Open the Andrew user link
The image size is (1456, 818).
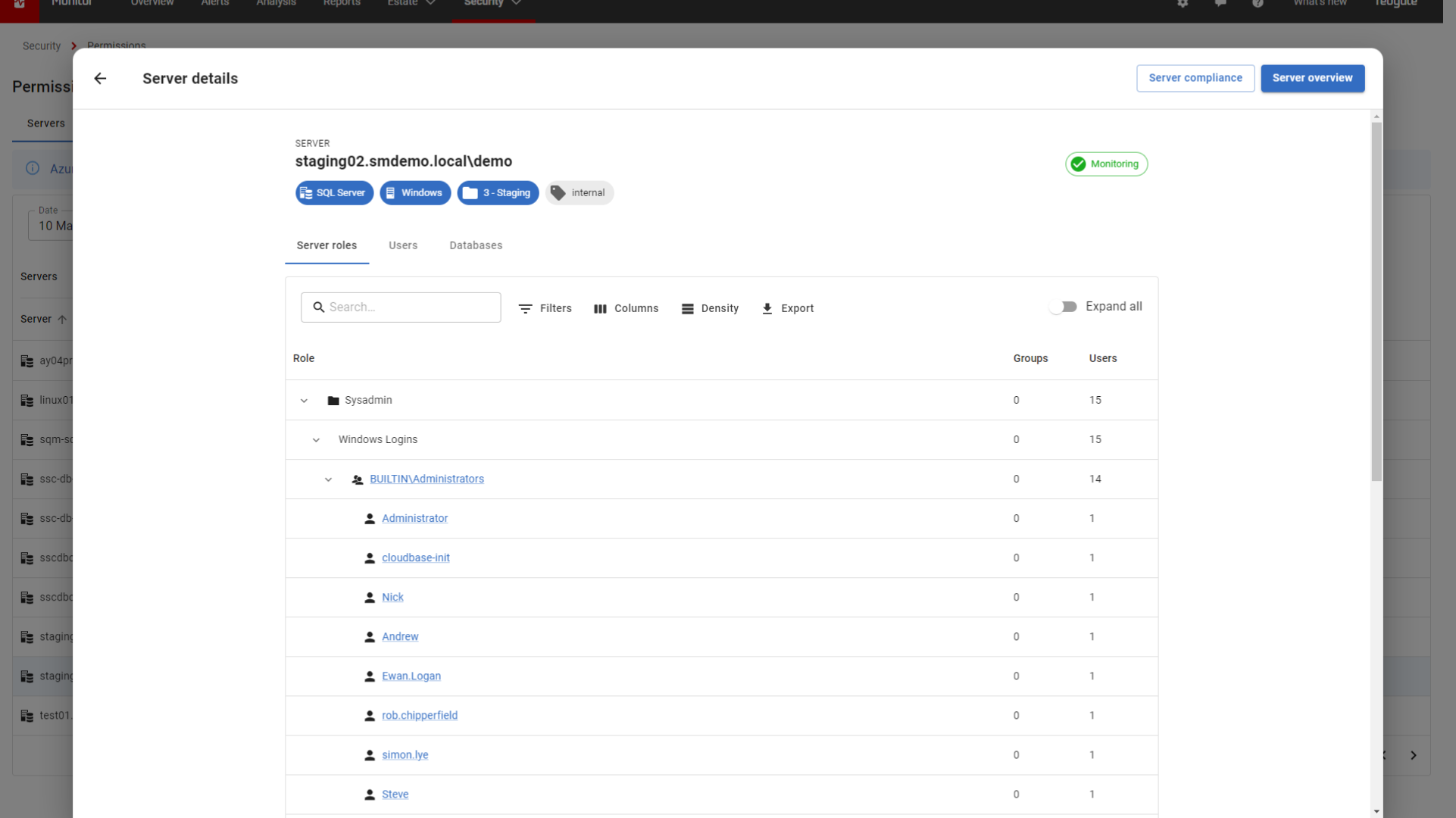click(400, 636)
